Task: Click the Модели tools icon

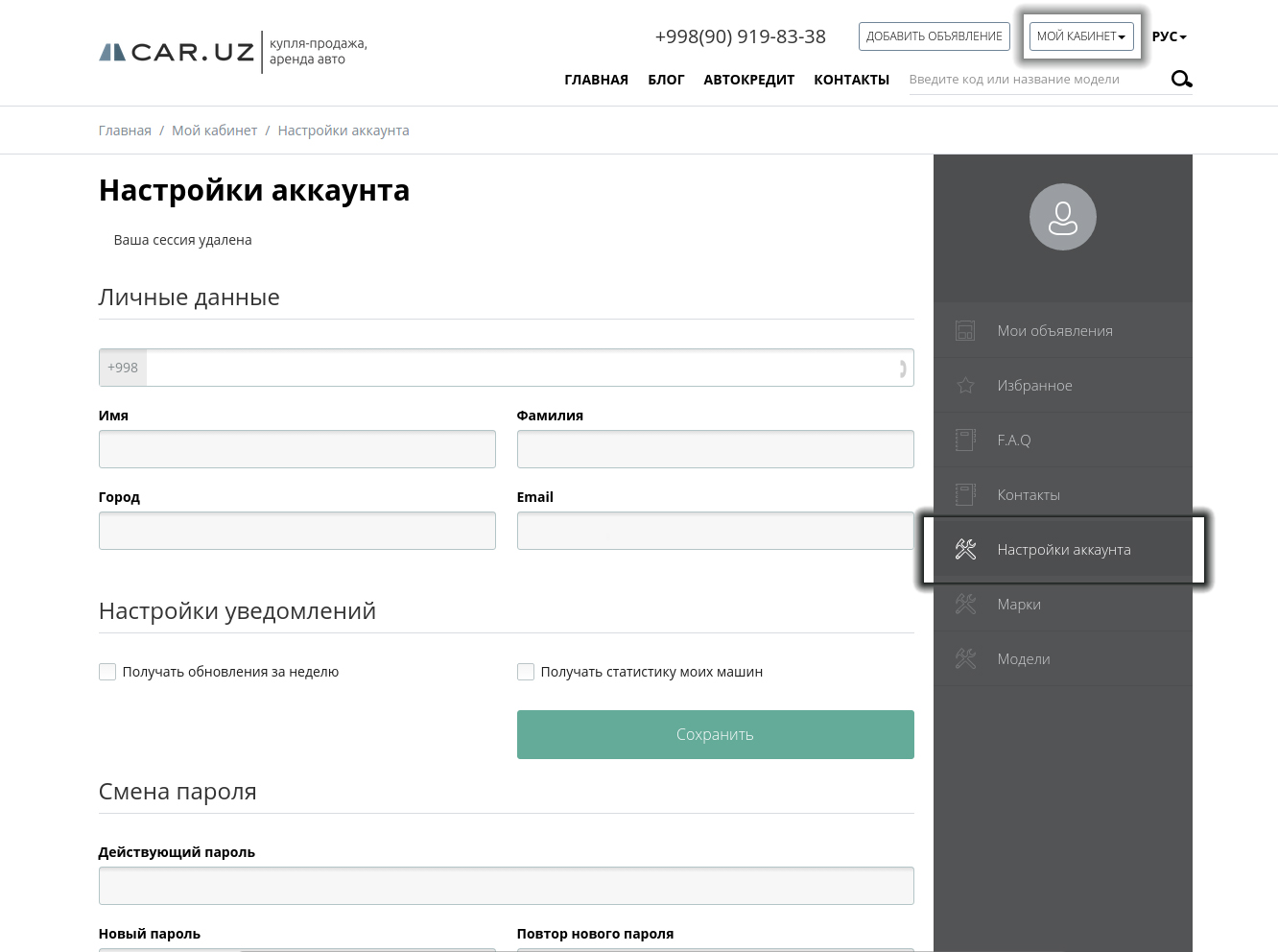Action: 965,659
